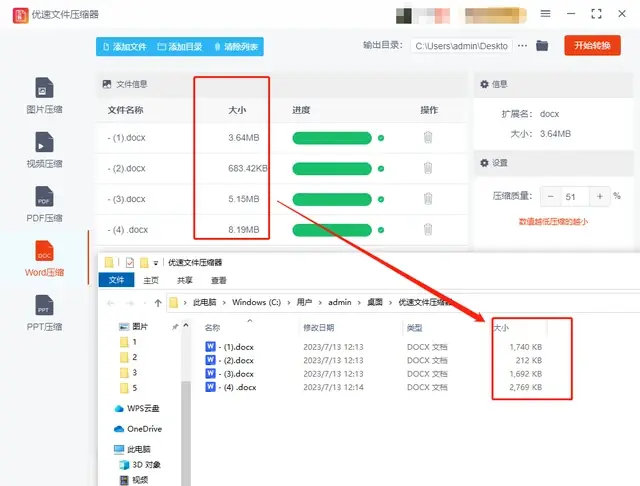Click the Explorer up-one-level arrow
This screenshot has height=486, width=640.
pos(158,303)
